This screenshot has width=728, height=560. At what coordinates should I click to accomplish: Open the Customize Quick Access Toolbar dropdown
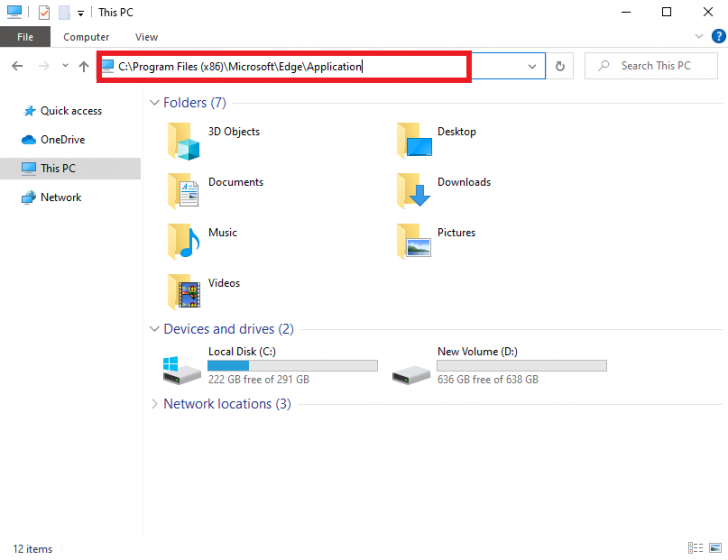coord(80,13)
